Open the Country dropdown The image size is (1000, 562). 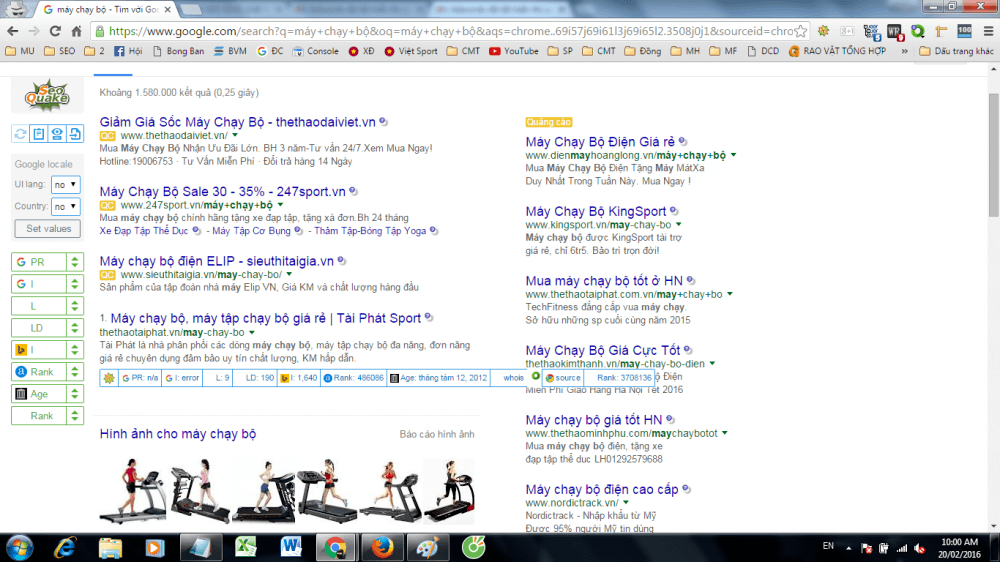tap(66, 206)
